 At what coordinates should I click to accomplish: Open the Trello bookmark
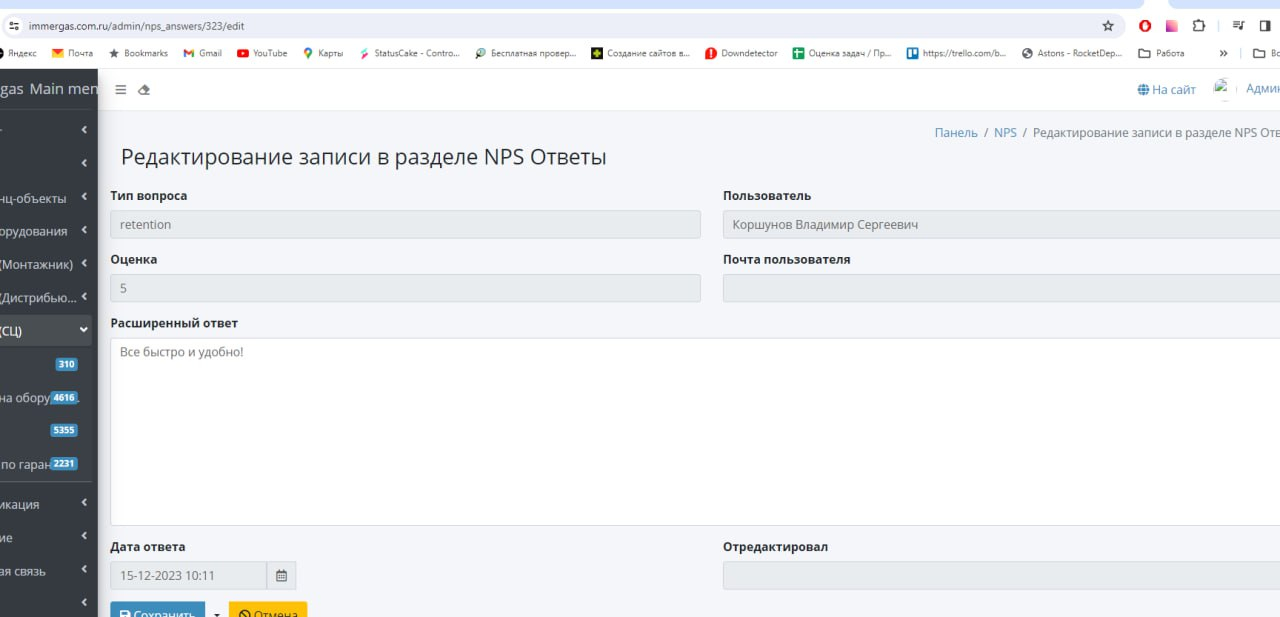pyautogui.click(x=956, y=54)
